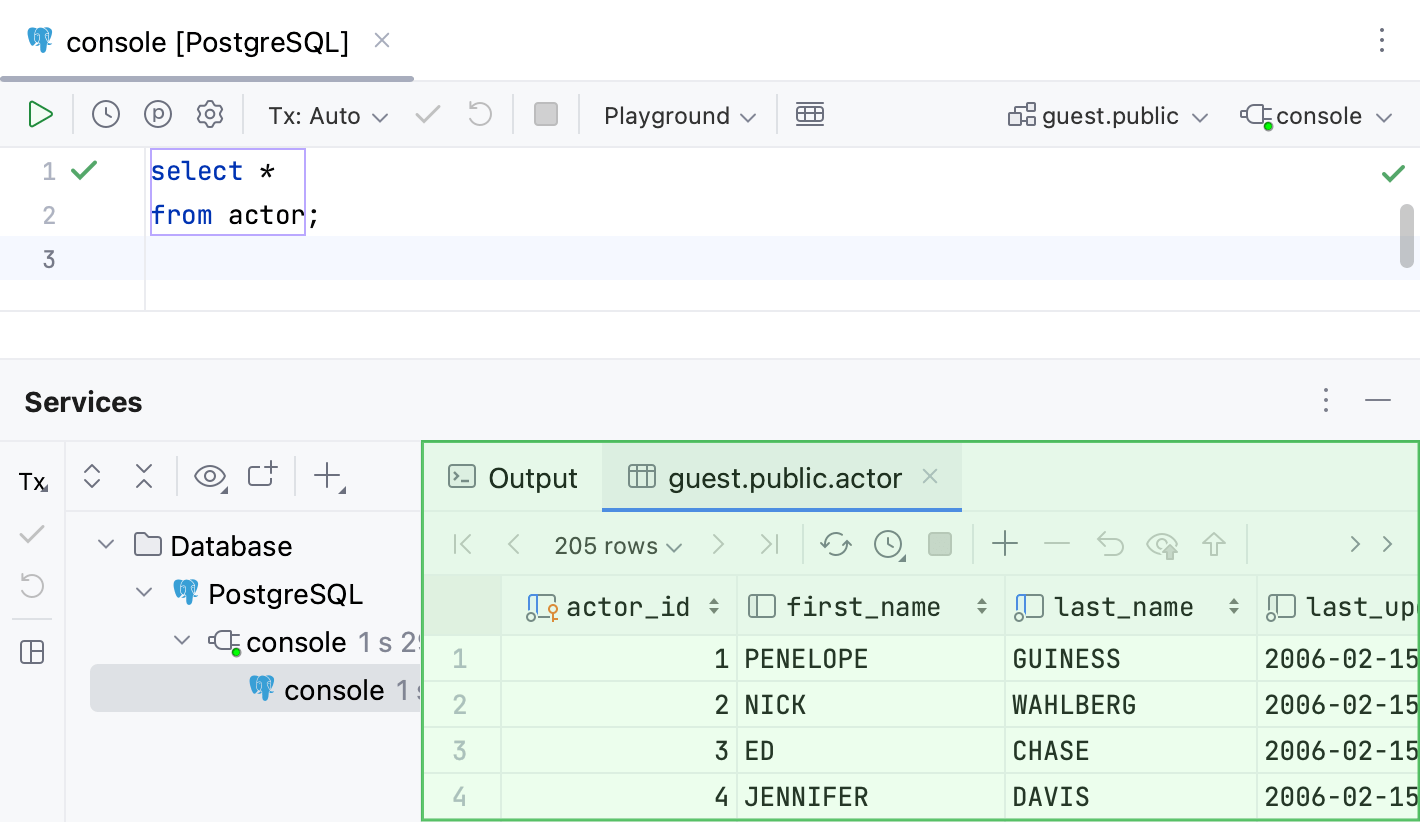This screenshot has width=1420, height=822.
Task: Switch schema via guest.public selector
Action: pos(1108,114)
